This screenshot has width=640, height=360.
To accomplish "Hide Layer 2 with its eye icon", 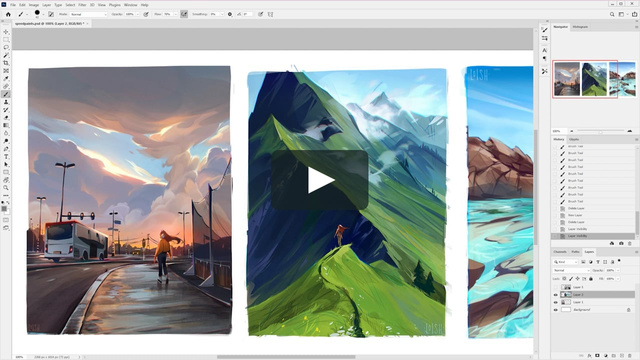I will (555, 295).
